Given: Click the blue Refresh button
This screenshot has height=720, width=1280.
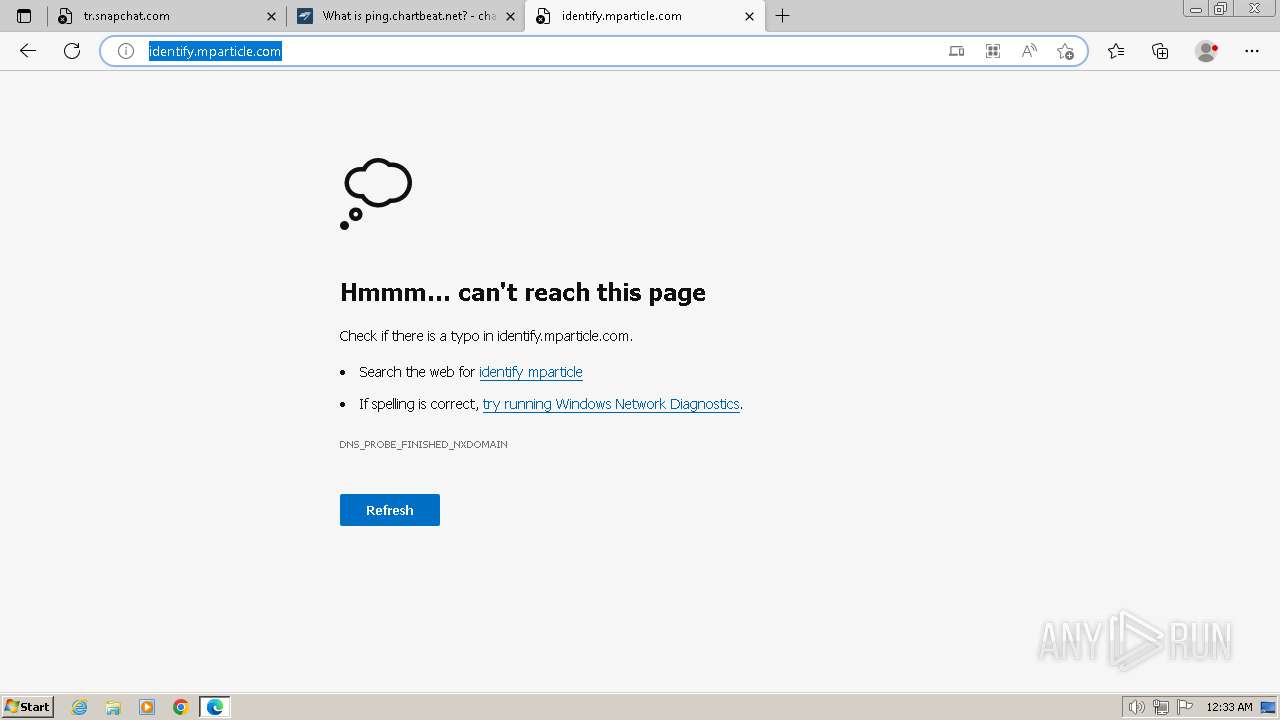Looking at the screenshot, I should (x=390, y=510).
